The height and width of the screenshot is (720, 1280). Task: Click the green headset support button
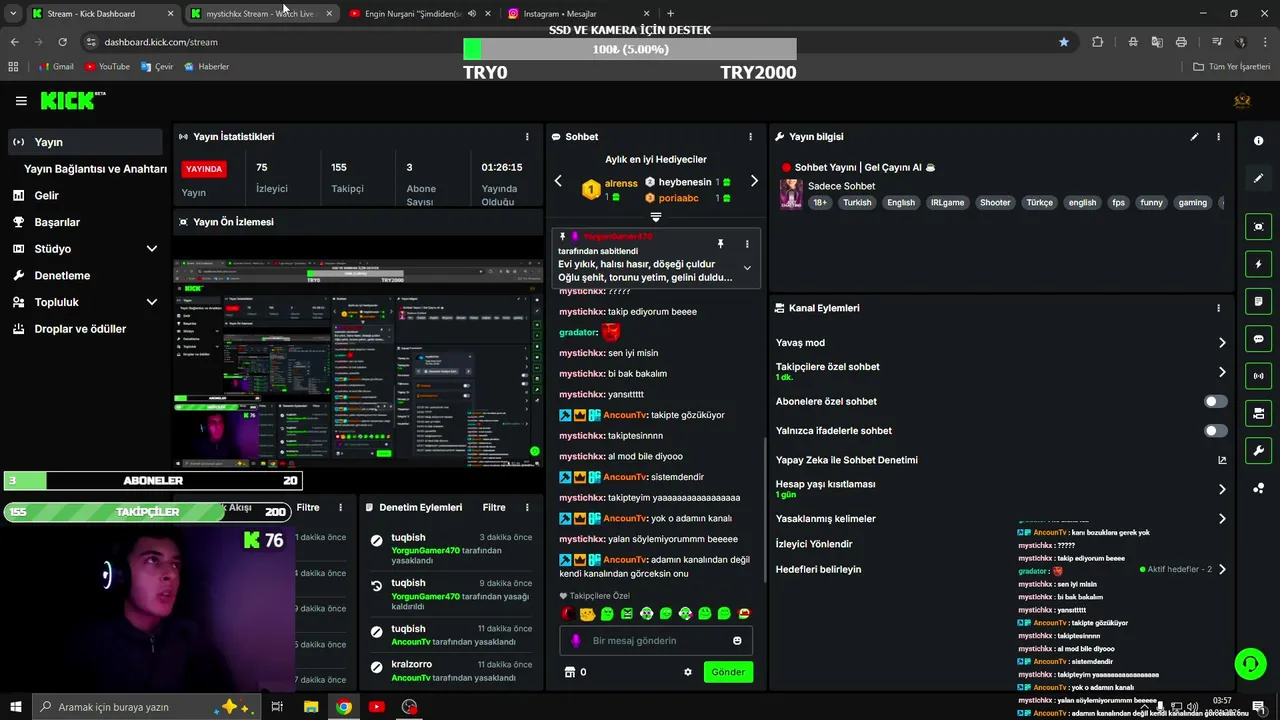(1249, 663)
